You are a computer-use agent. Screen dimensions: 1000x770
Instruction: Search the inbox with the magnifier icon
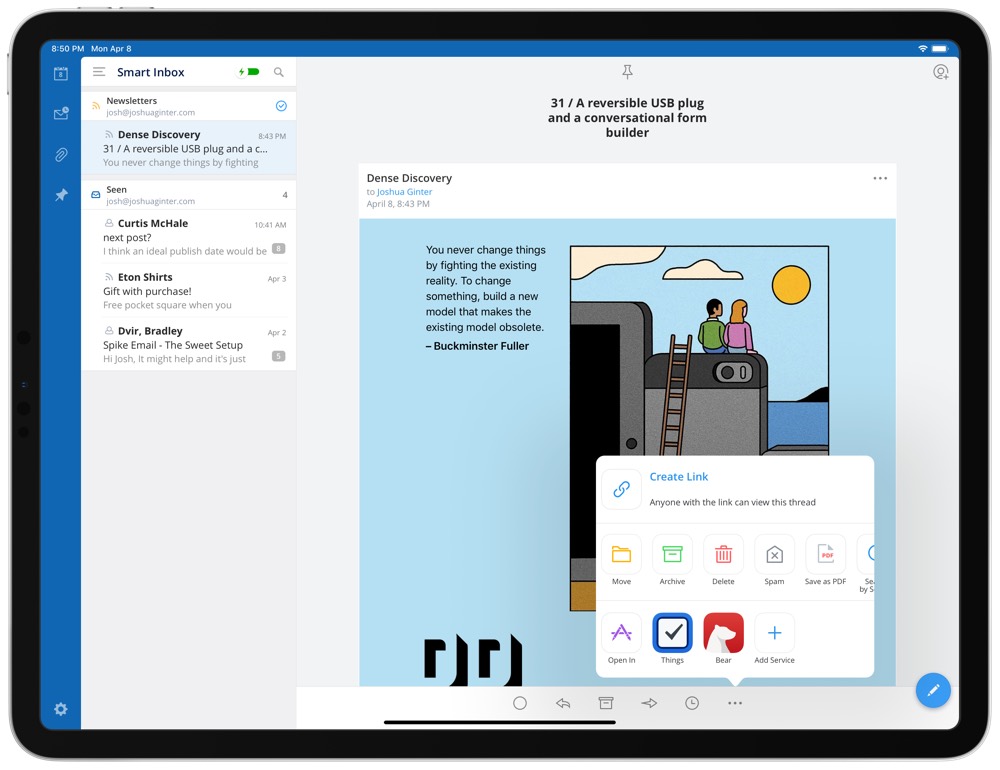point(279,72)
